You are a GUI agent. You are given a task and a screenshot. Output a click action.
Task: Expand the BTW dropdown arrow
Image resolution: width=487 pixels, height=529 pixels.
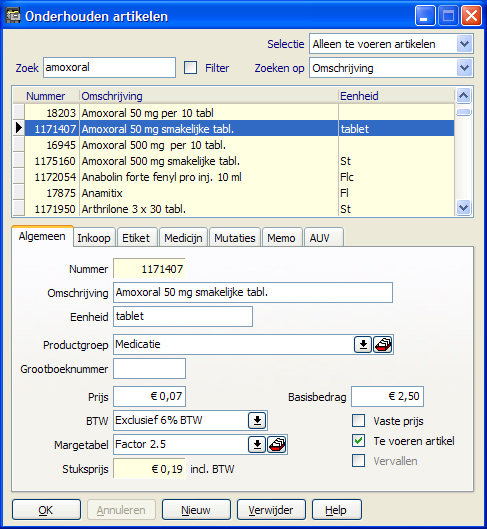point(257,421)
